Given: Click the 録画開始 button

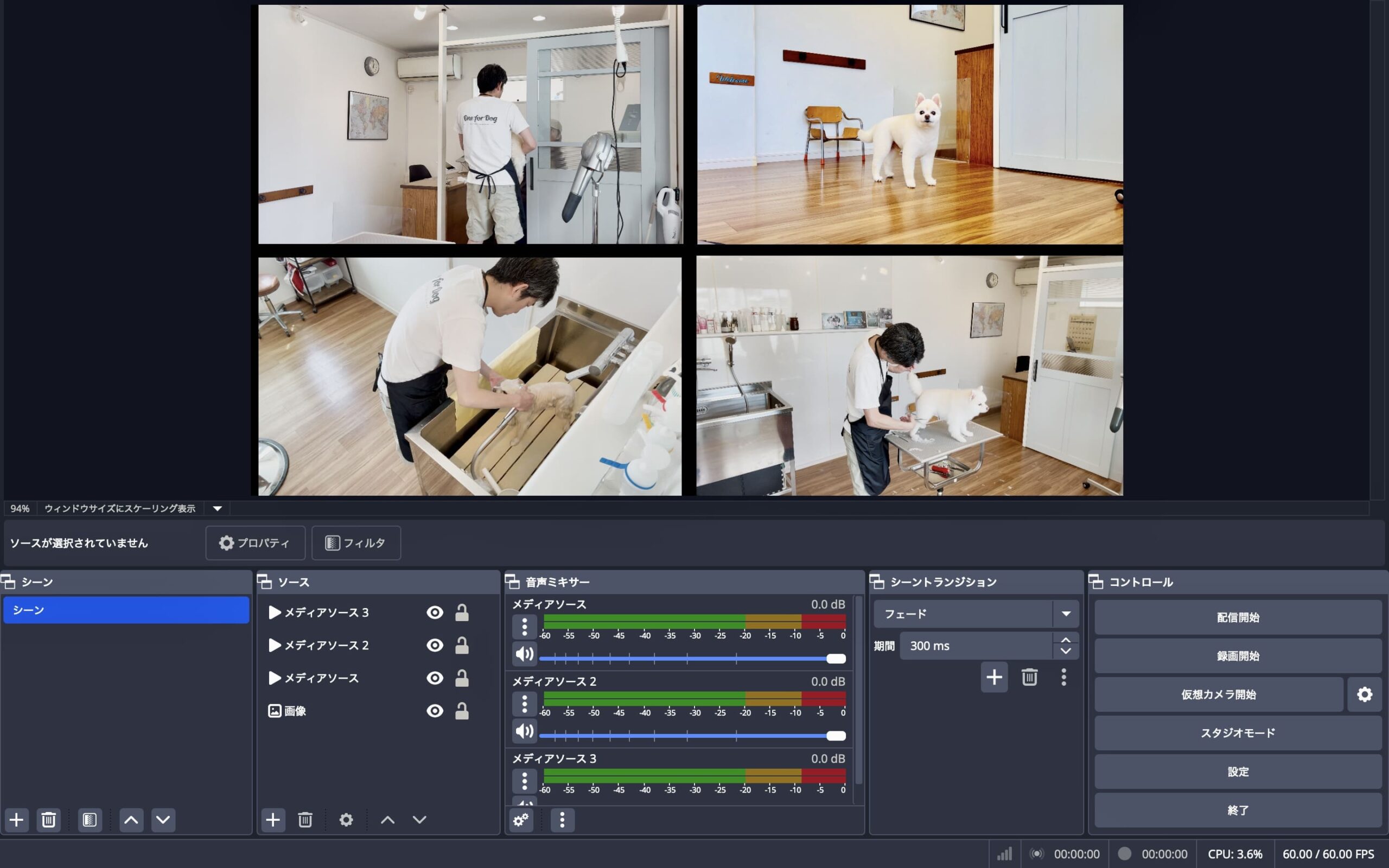Looking at the screenshot, I should [1238, 655].
